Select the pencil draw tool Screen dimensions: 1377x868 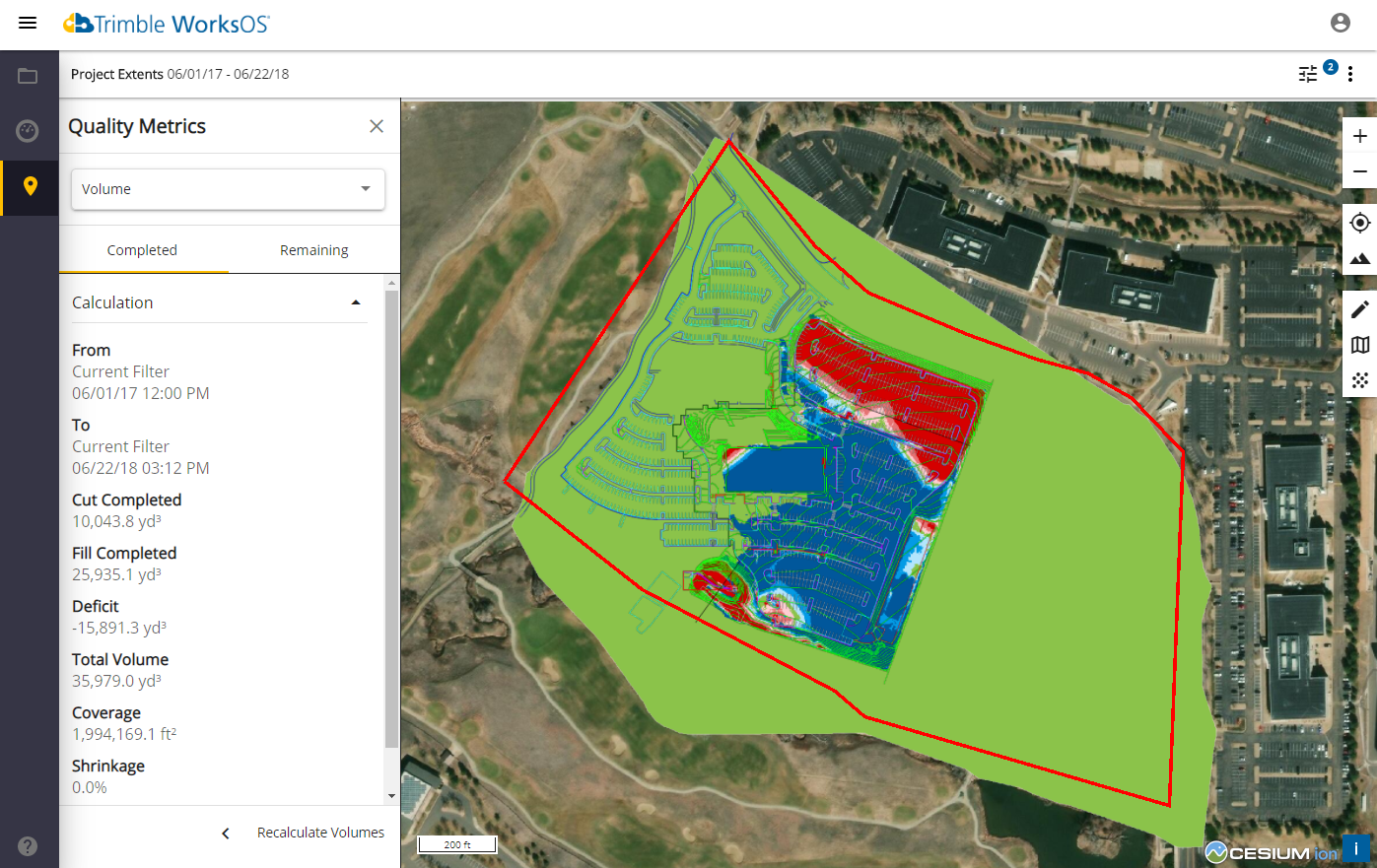1360,309
